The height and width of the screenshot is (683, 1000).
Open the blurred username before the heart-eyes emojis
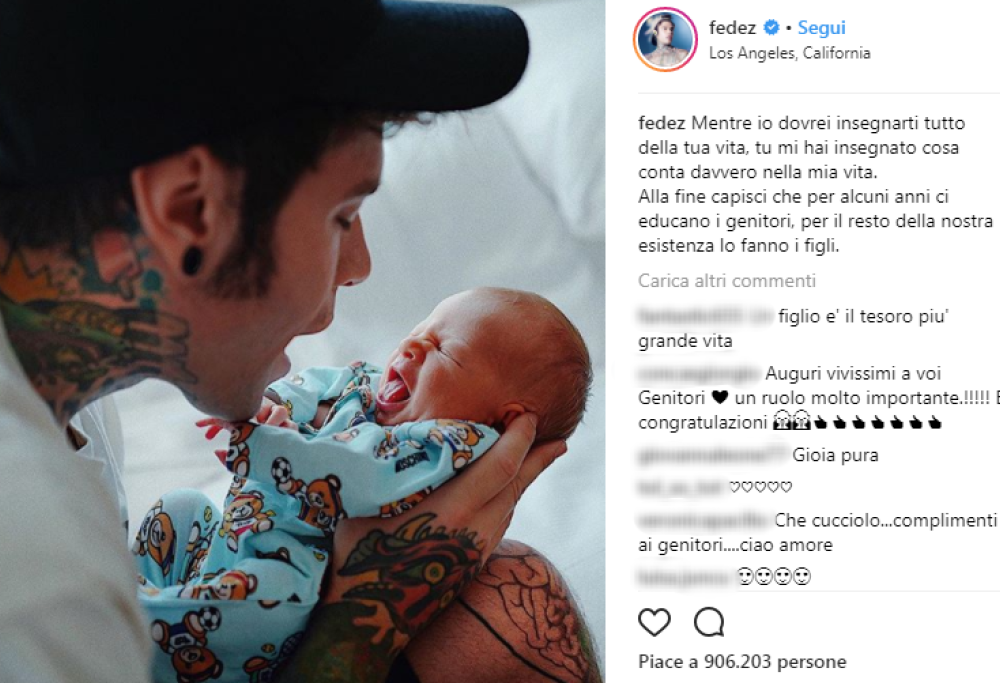(x=685, y=577)
